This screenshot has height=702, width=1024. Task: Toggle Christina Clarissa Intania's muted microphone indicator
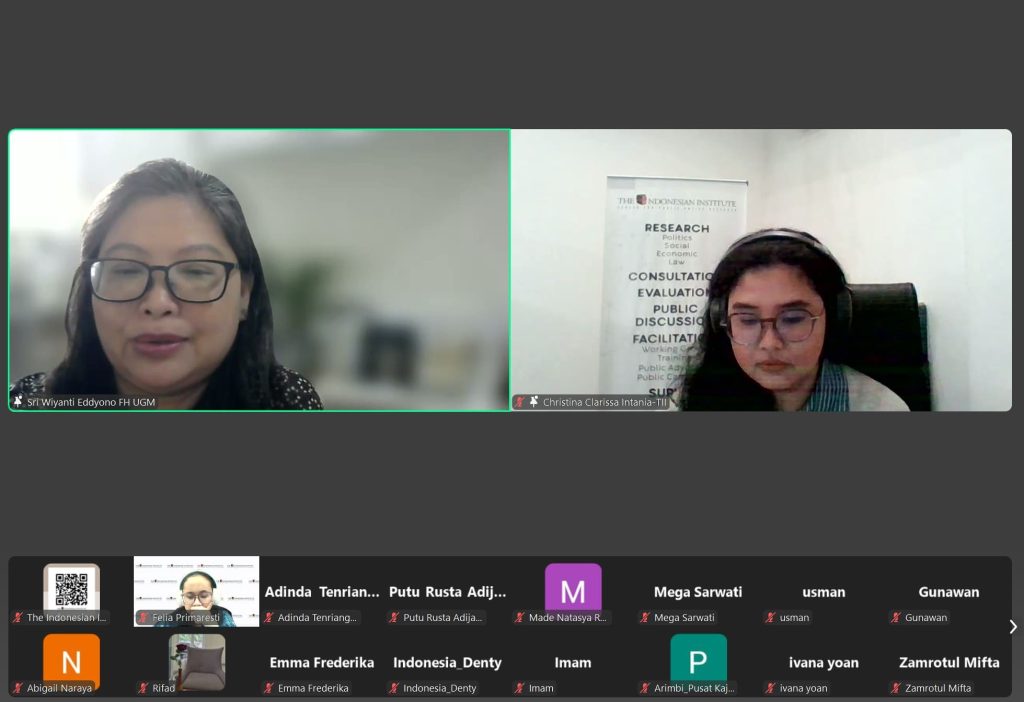click(520, 402)
